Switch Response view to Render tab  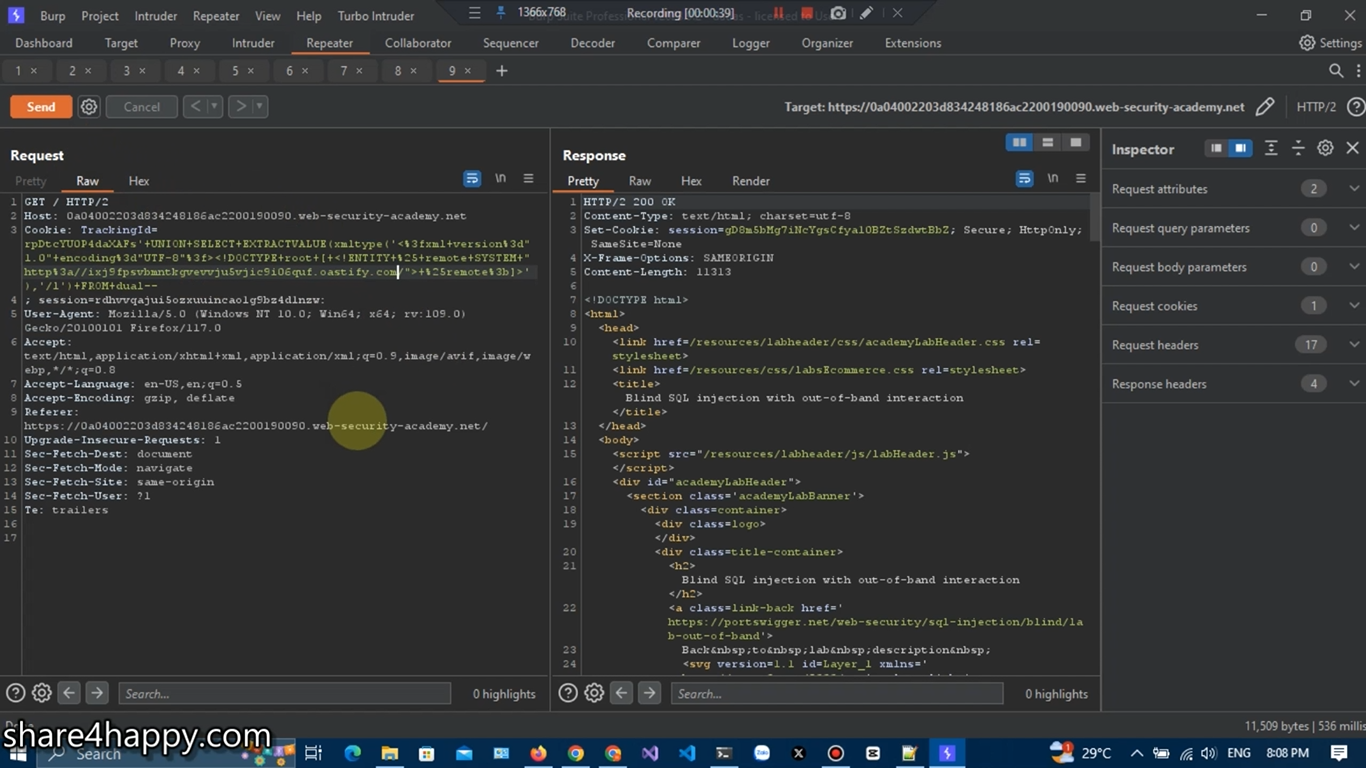[750, 181]
